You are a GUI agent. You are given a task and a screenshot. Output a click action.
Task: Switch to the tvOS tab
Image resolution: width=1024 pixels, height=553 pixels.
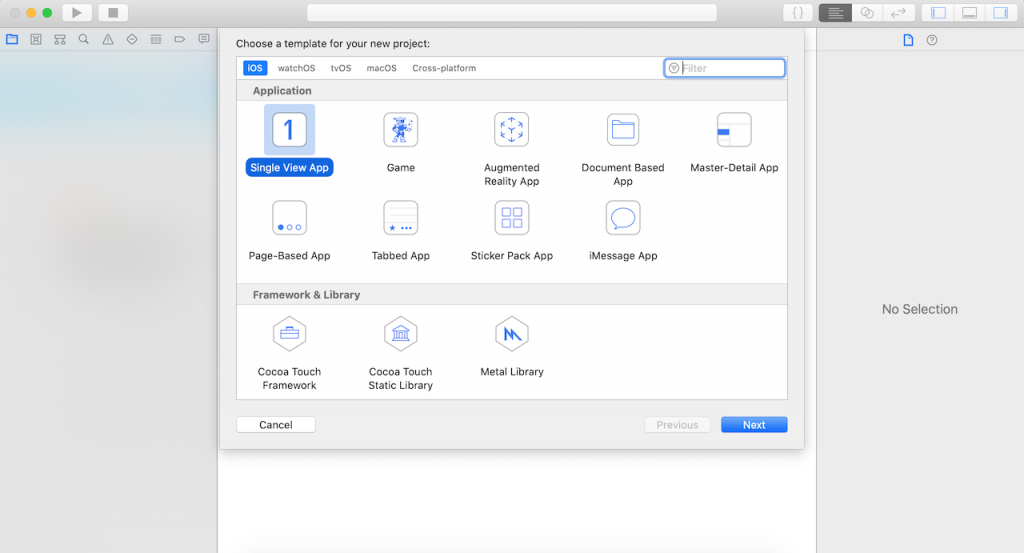pyautogui.click(x=341, y=68)
